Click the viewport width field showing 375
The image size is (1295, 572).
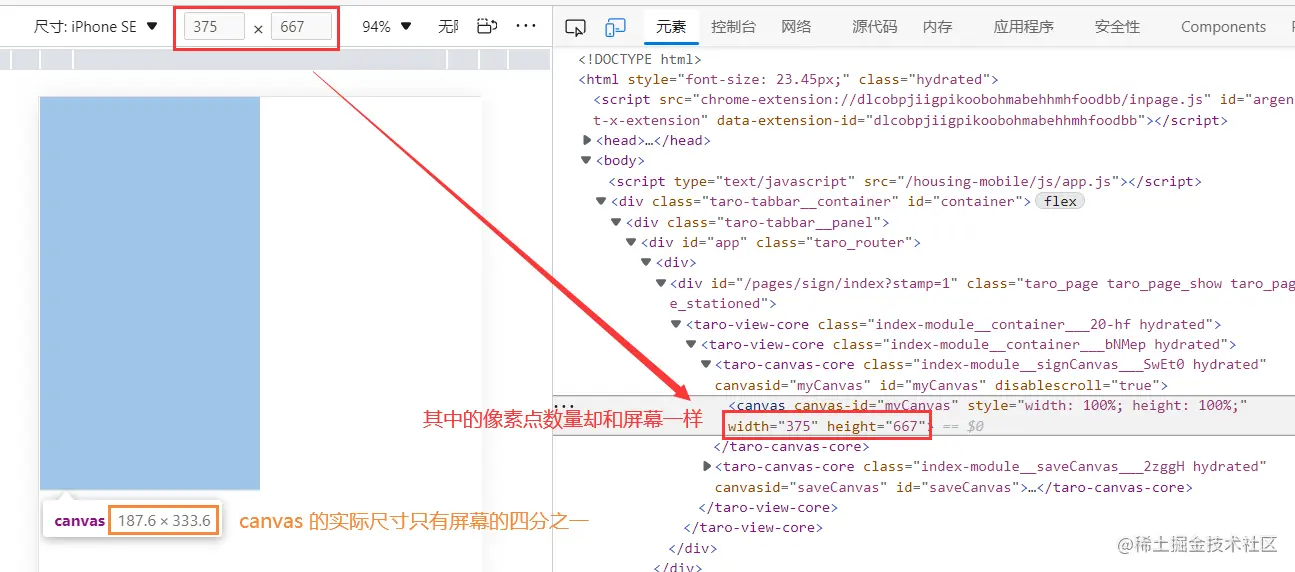(x=214, y=27)
